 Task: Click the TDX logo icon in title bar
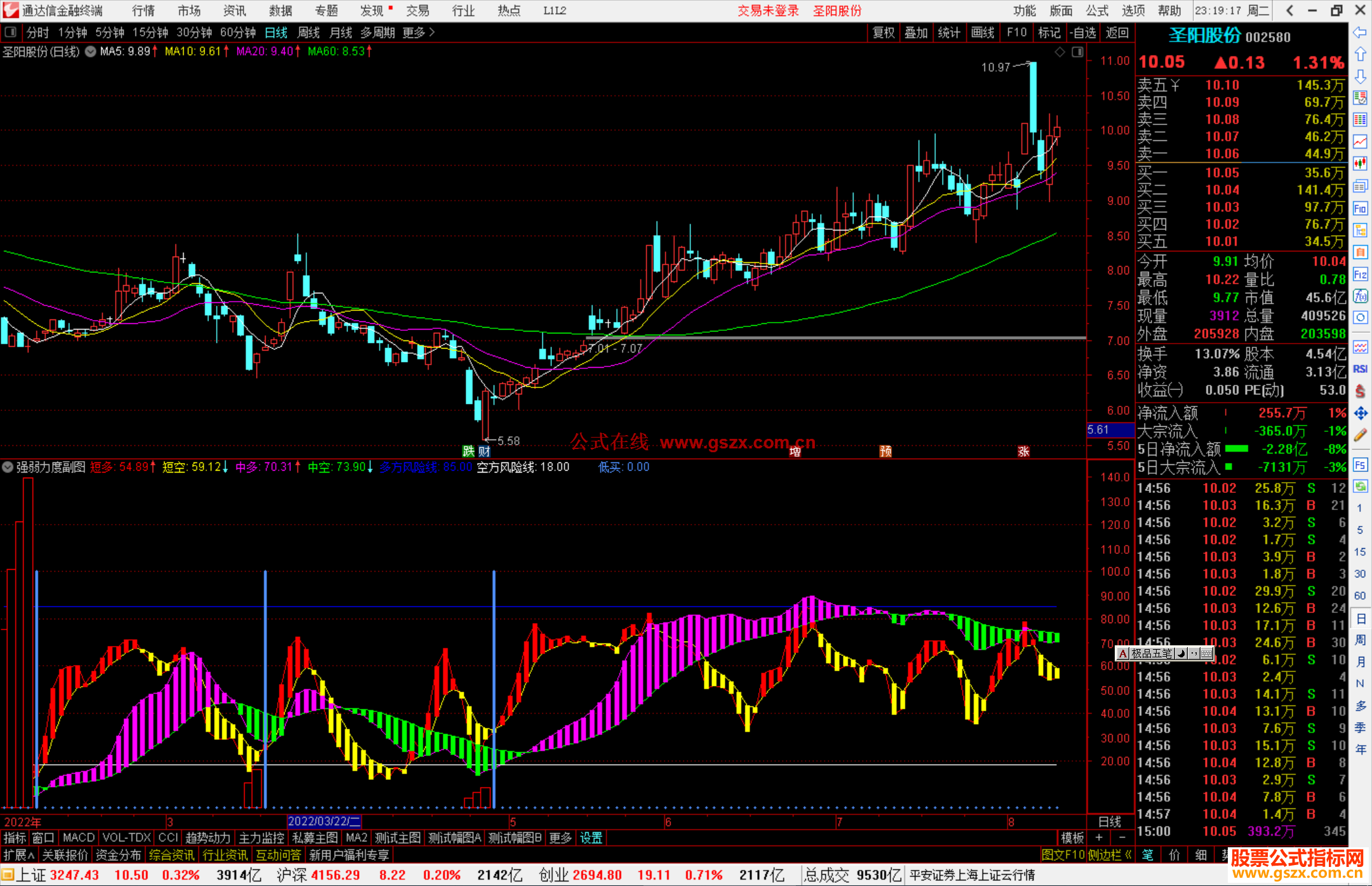[x=11, y=10]
